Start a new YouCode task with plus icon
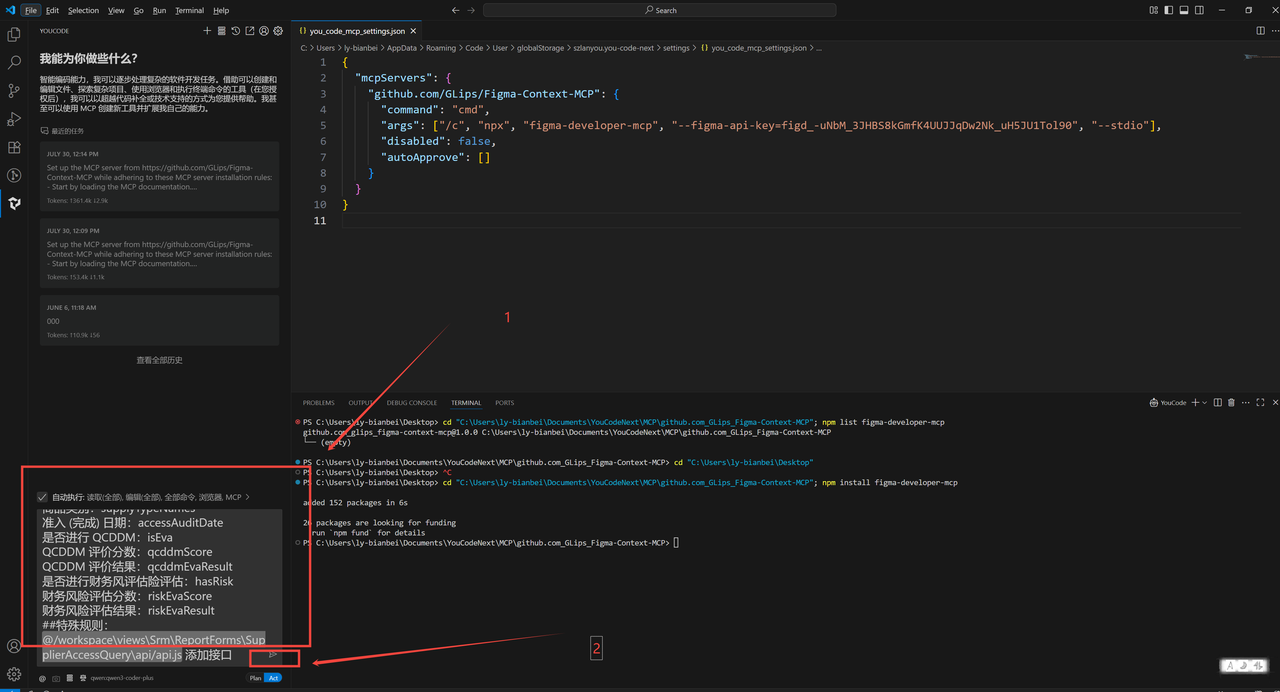This screenshot has height=692, width=1280. coord(207,31)
